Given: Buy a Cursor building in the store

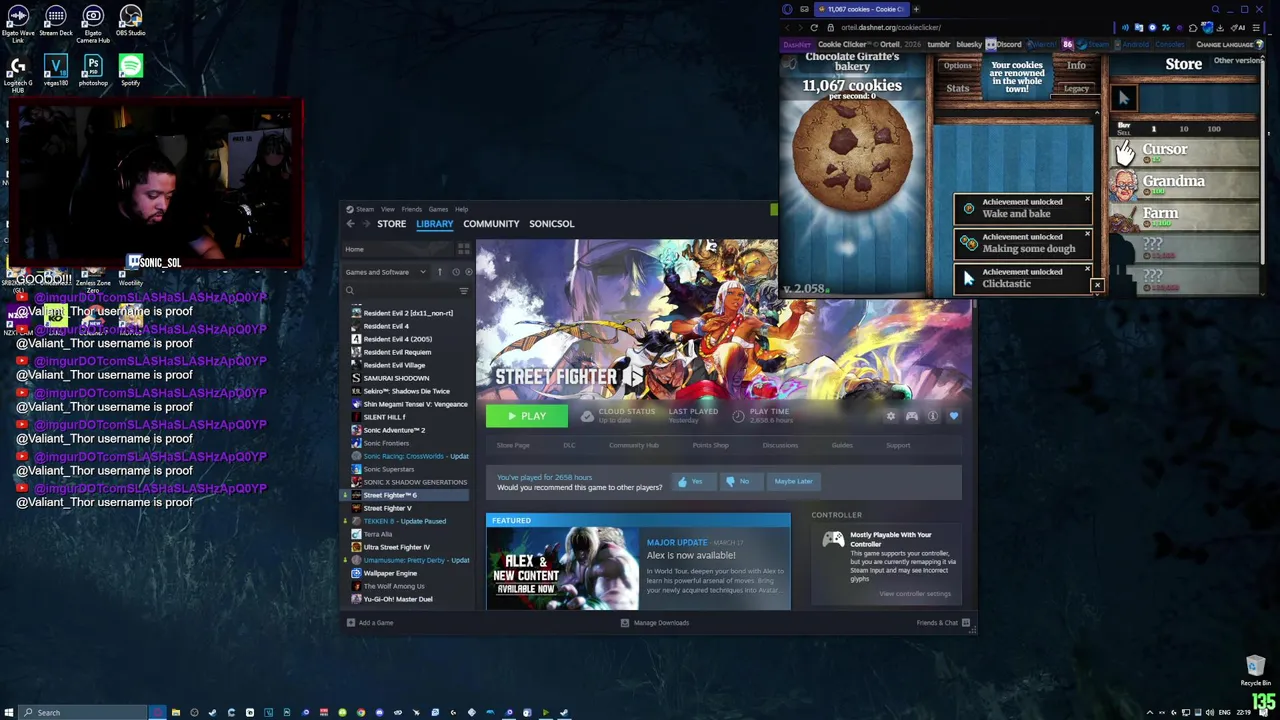Looking at the screenshot, I should 1185,152.
